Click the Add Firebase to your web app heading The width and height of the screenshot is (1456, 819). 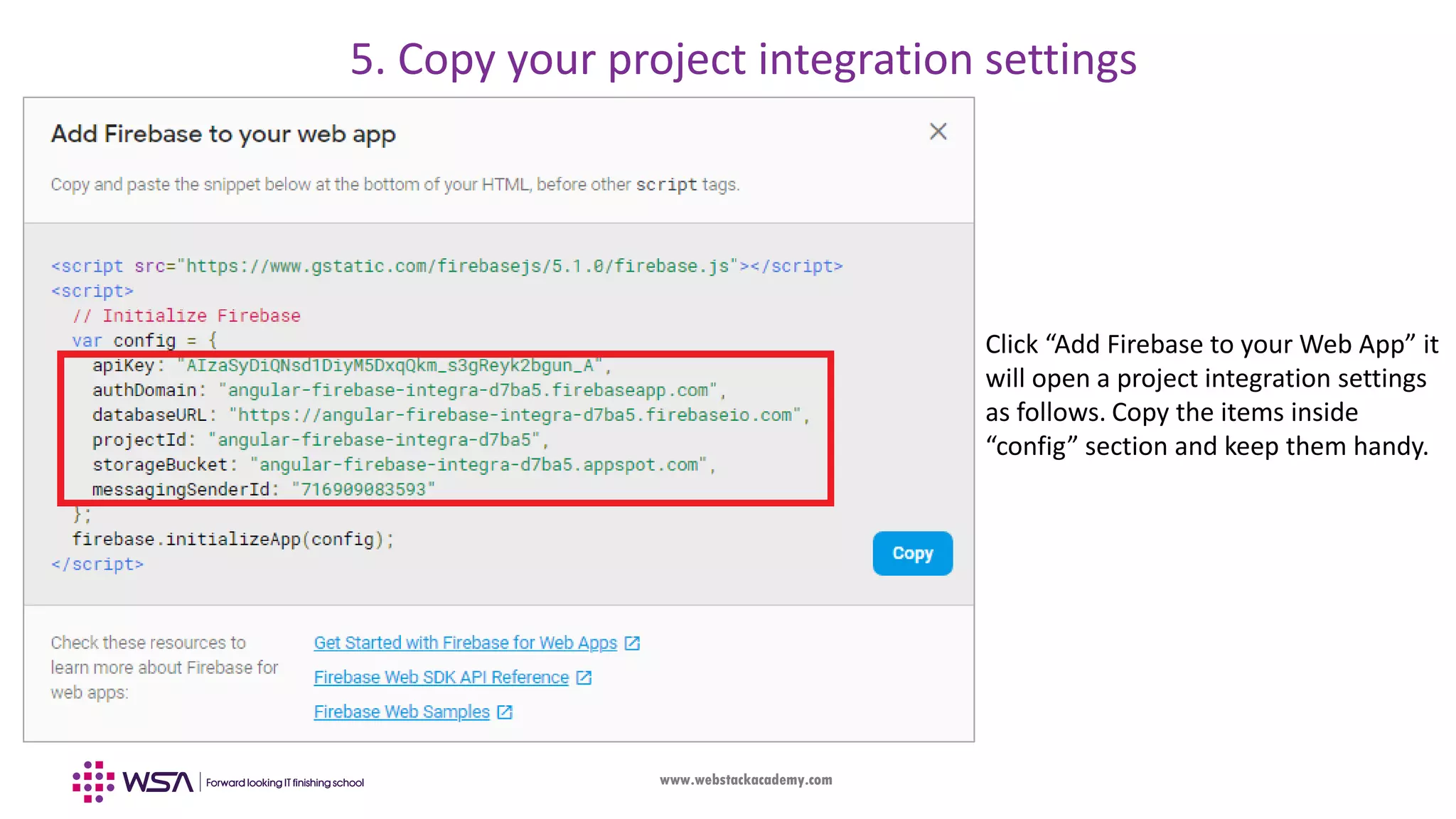tap(223, 134)
